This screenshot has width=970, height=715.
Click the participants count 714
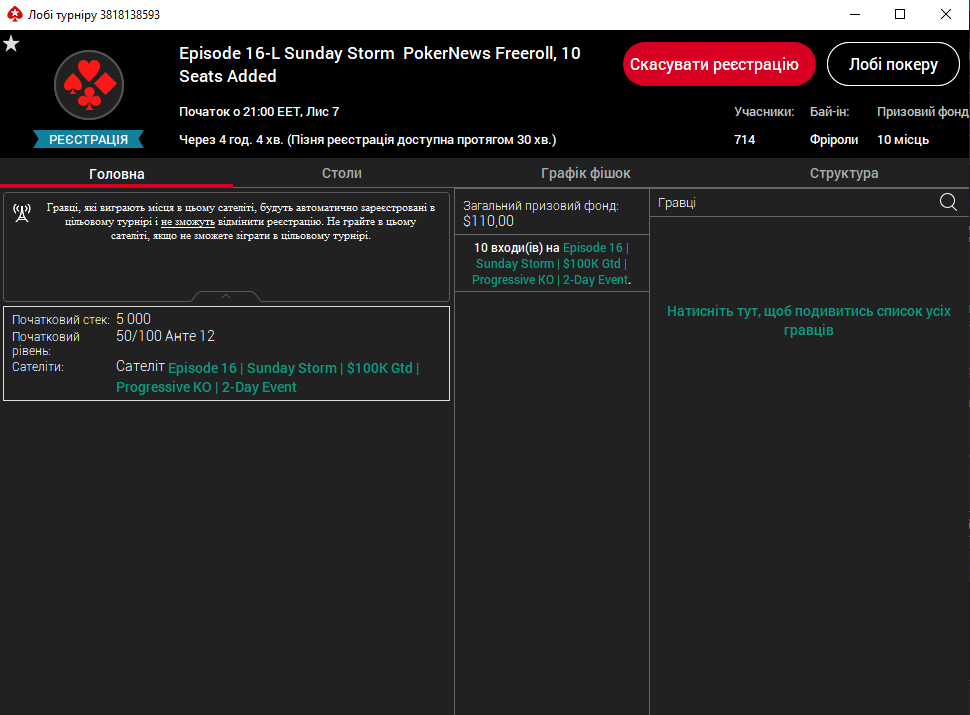pos(744,140)
